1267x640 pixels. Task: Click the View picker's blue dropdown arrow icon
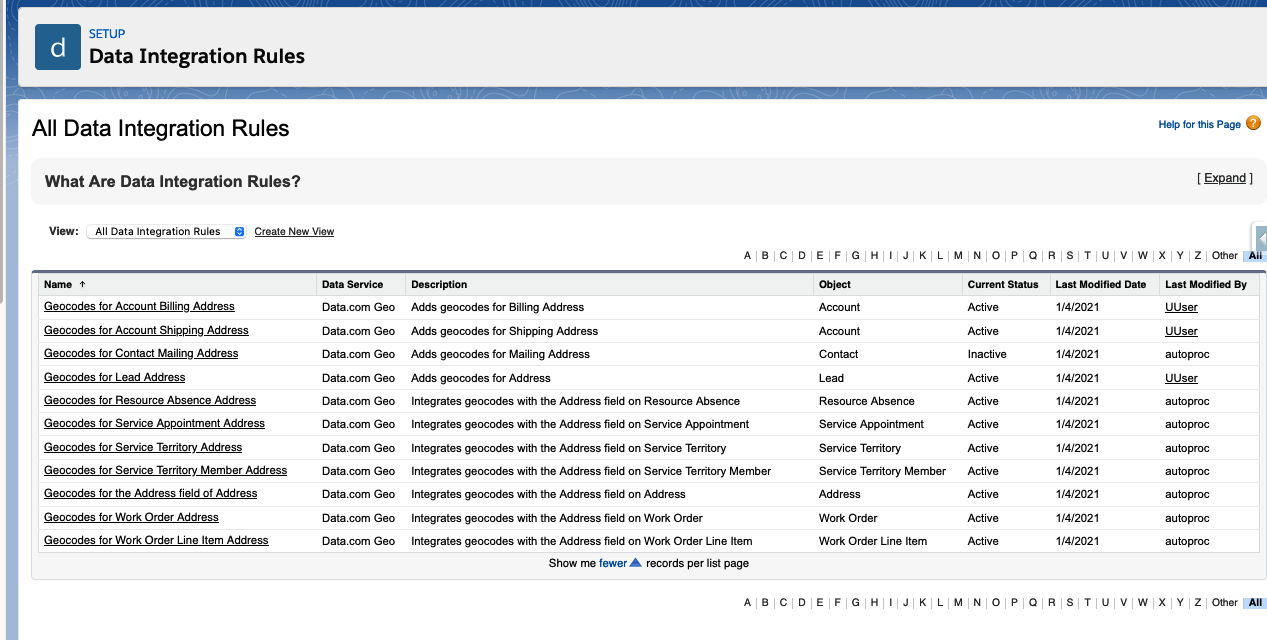(x=238, y=231)
